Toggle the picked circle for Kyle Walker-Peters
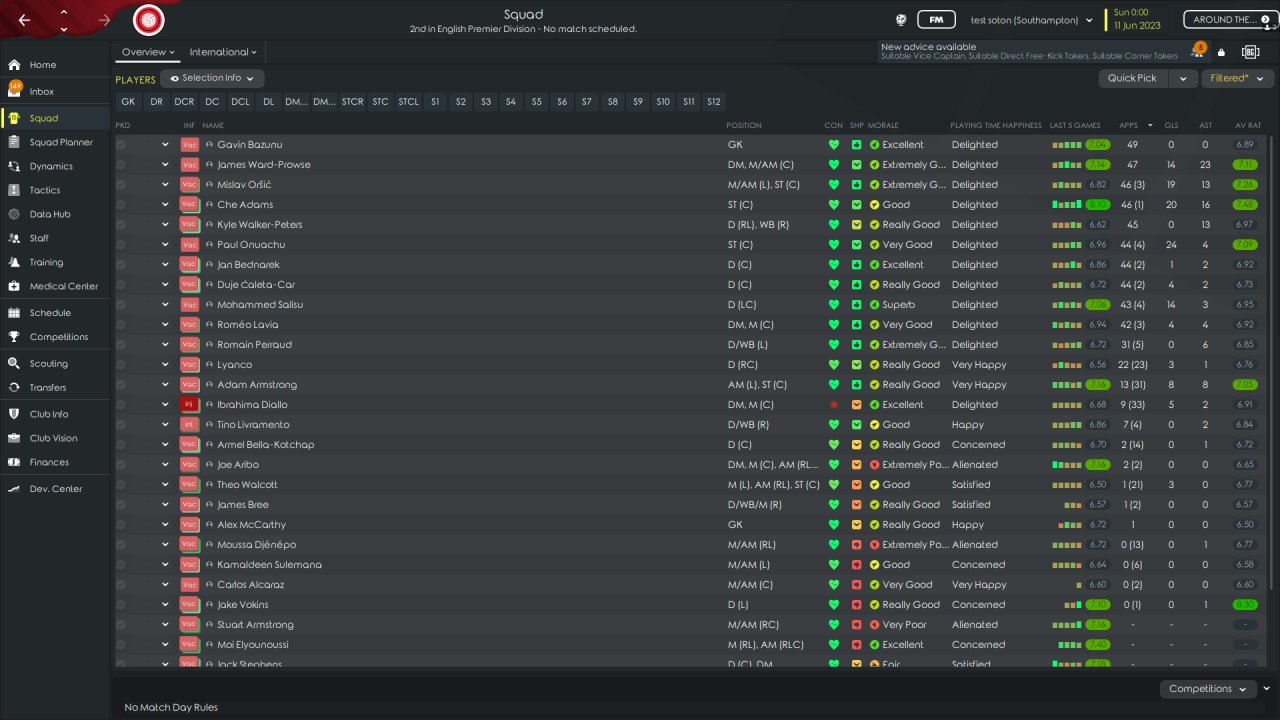The image size is (1280, 720). pos(121,225)
